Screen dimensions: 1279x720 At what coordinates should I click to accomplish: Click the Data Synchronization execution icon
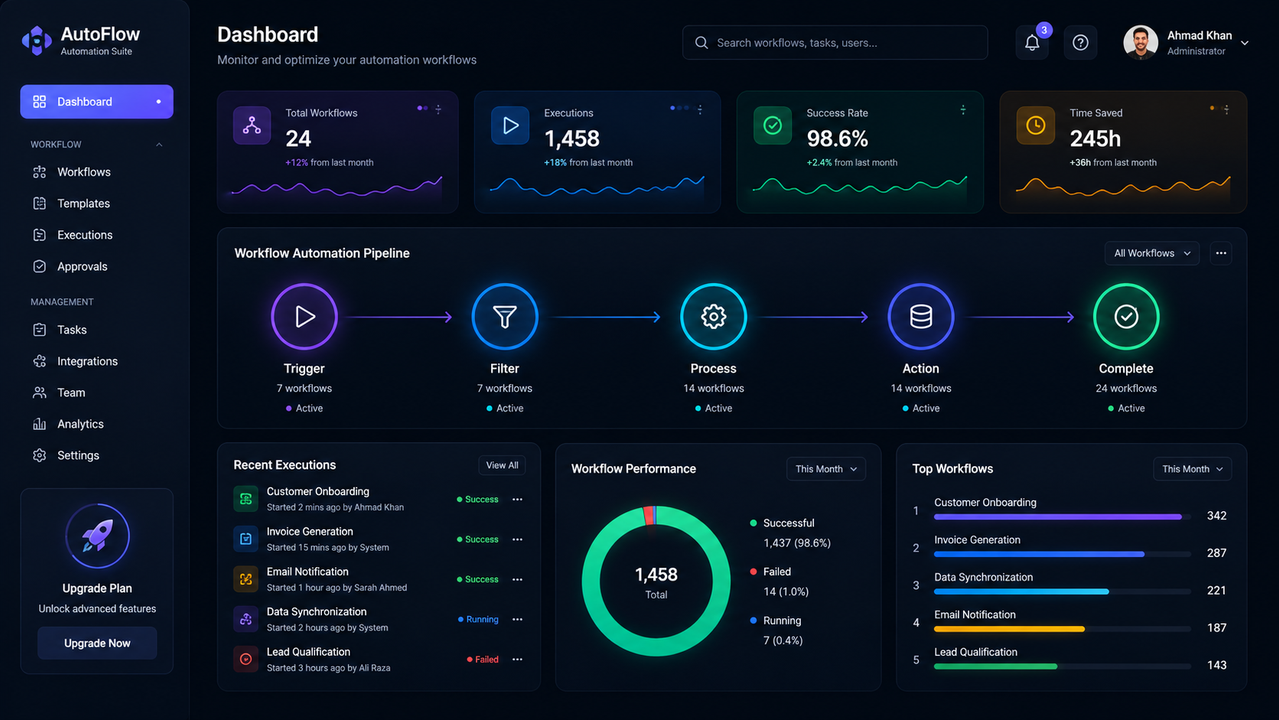pos(245,619)
